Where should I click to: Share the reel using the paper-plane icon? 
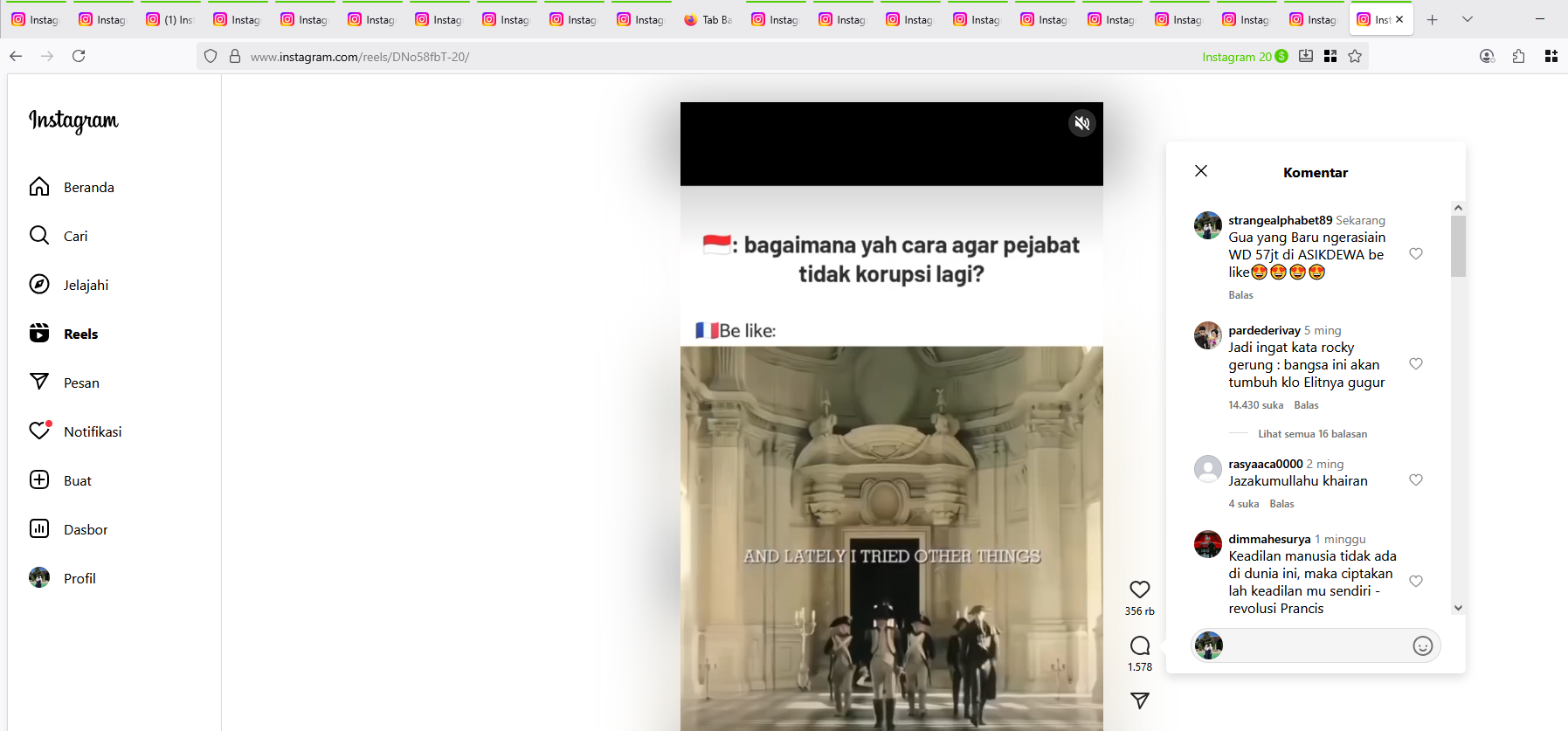pyautogui.click(x=1140, y=700)
